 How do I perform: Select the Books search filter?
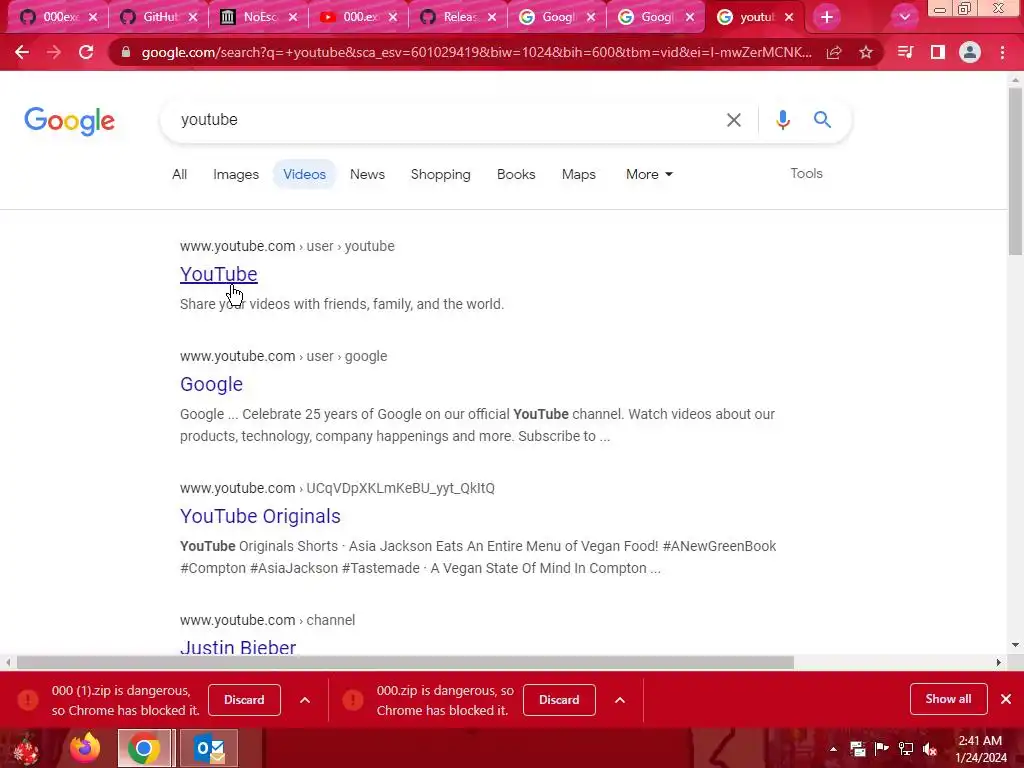[516, 174]
